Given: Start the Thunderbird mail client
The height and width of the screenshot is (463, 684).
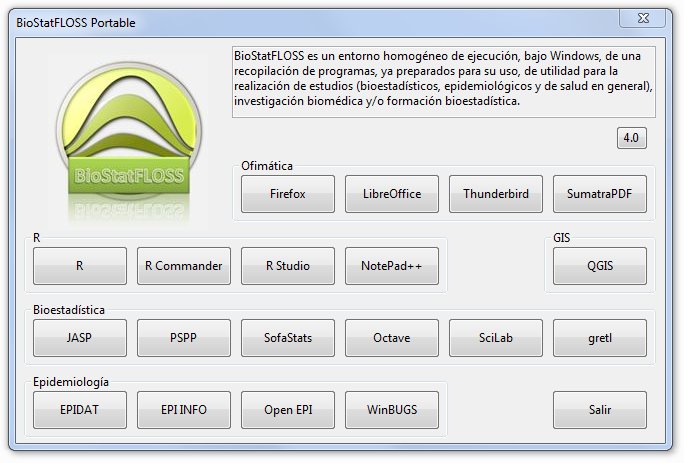Looking at the screenshot, I should click(x=496, y=194).
